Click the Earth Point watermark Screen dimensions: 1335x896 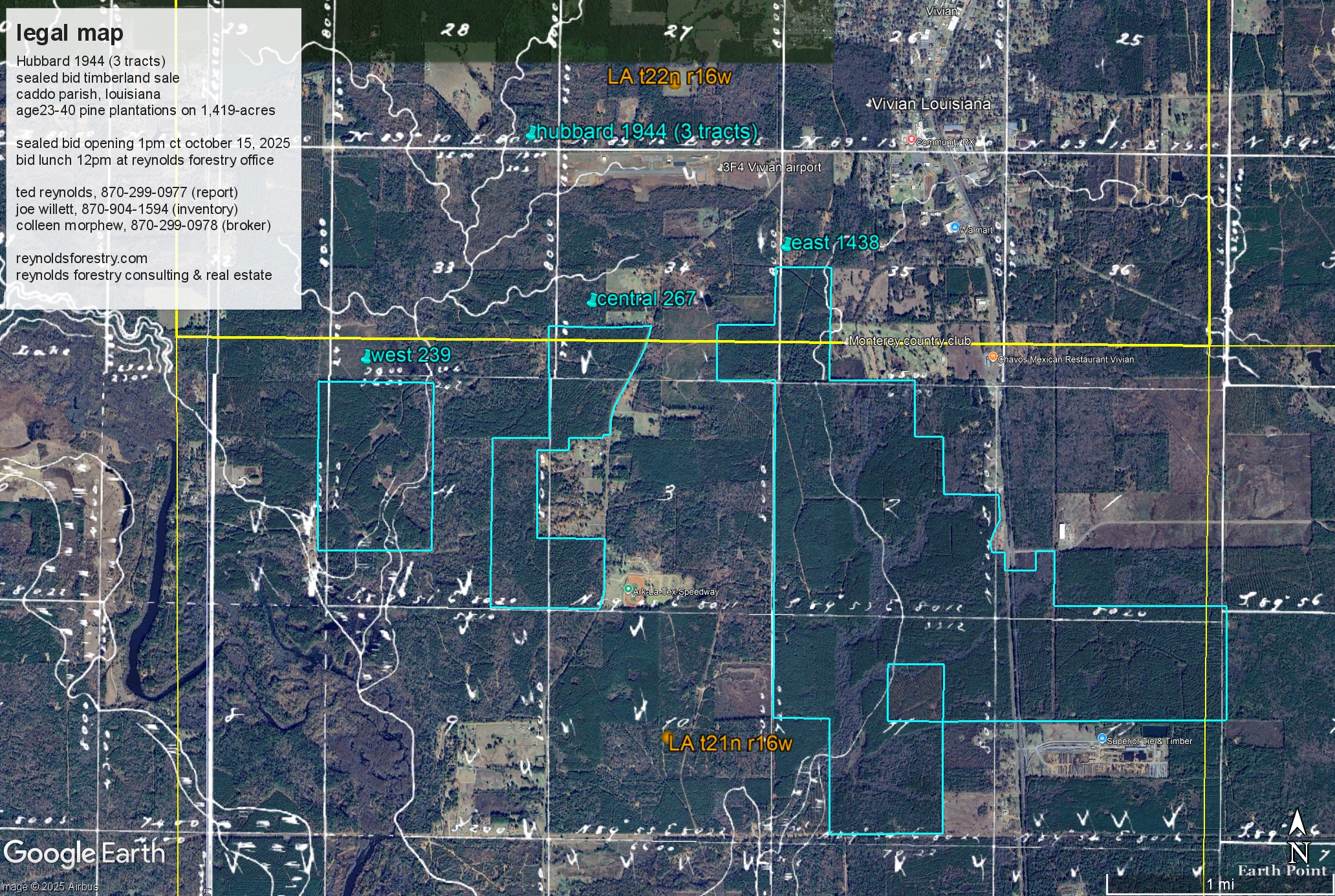(x=1281, y=870)
